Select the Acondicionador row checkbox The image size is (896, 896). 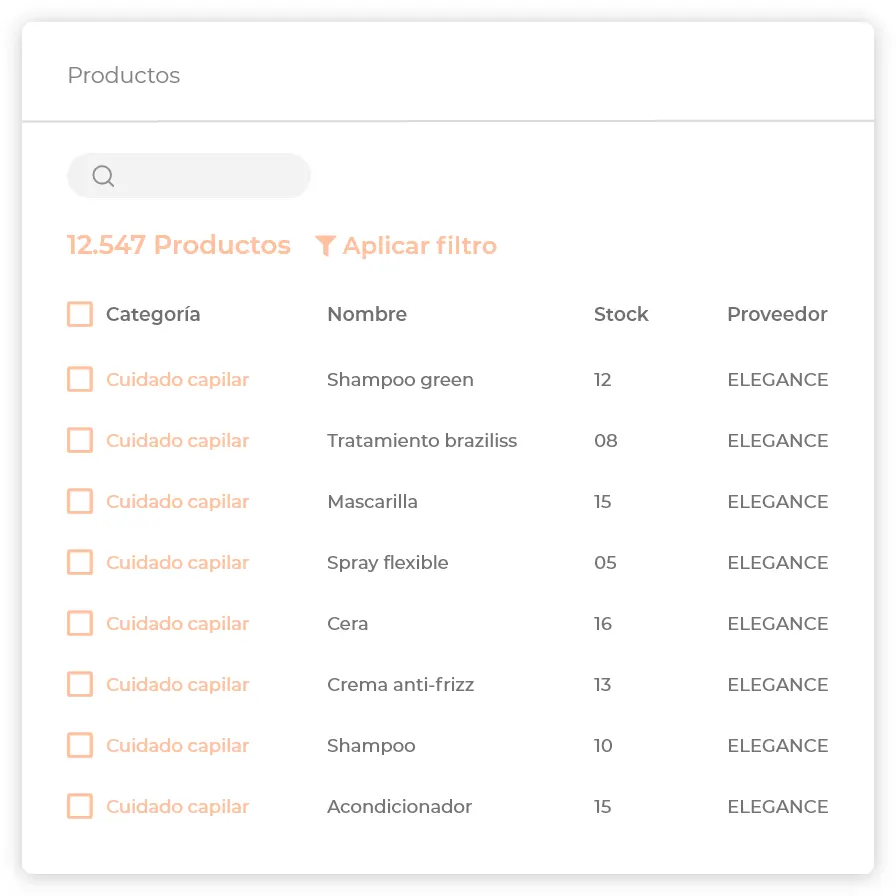80,807
